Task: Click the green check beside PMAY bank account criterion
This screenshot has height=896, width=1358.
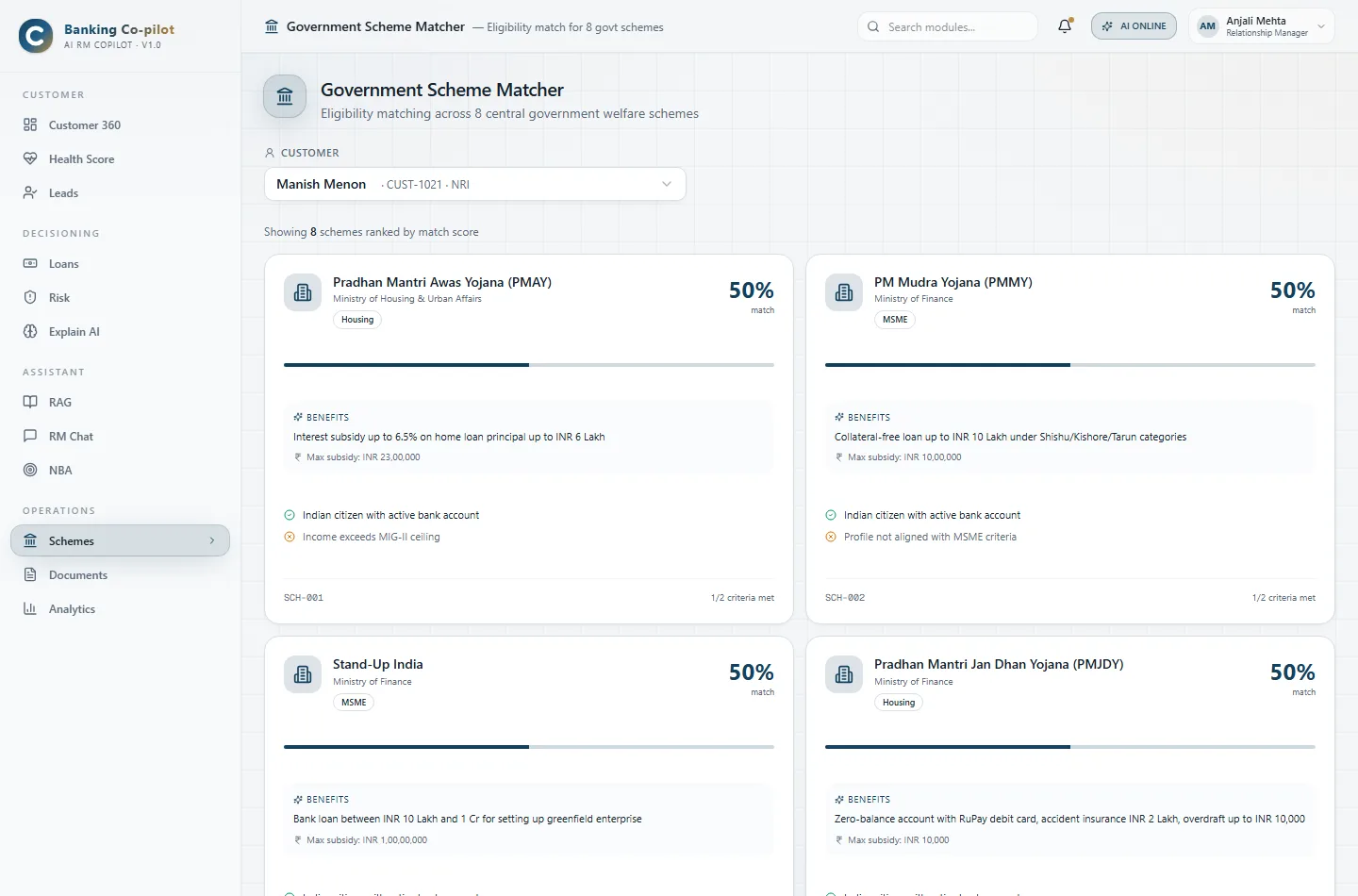Action: coord(290,515)
